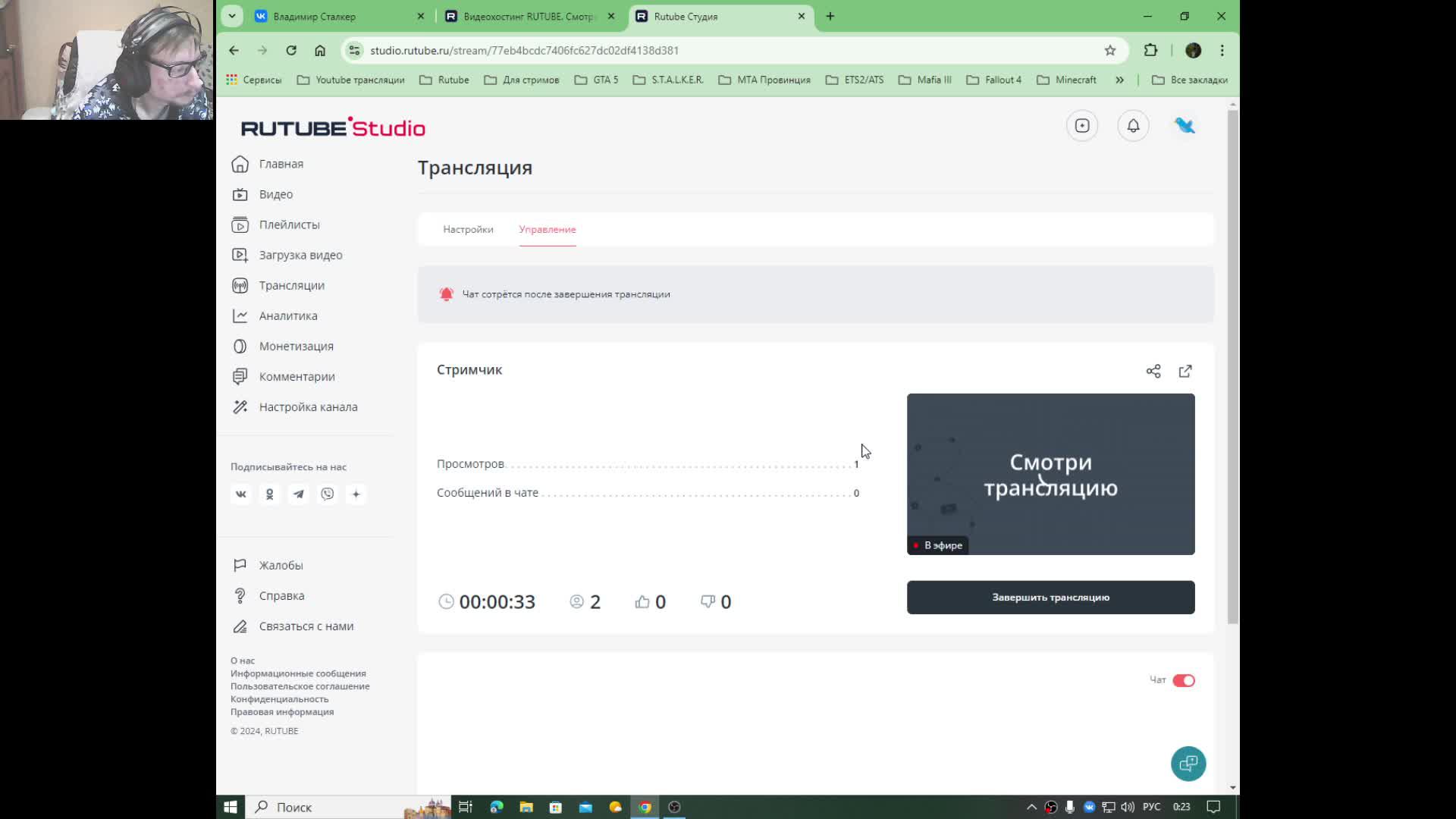Open Правовая информация link
Viewport: 1456px width, 819px height.
[282, 712]
